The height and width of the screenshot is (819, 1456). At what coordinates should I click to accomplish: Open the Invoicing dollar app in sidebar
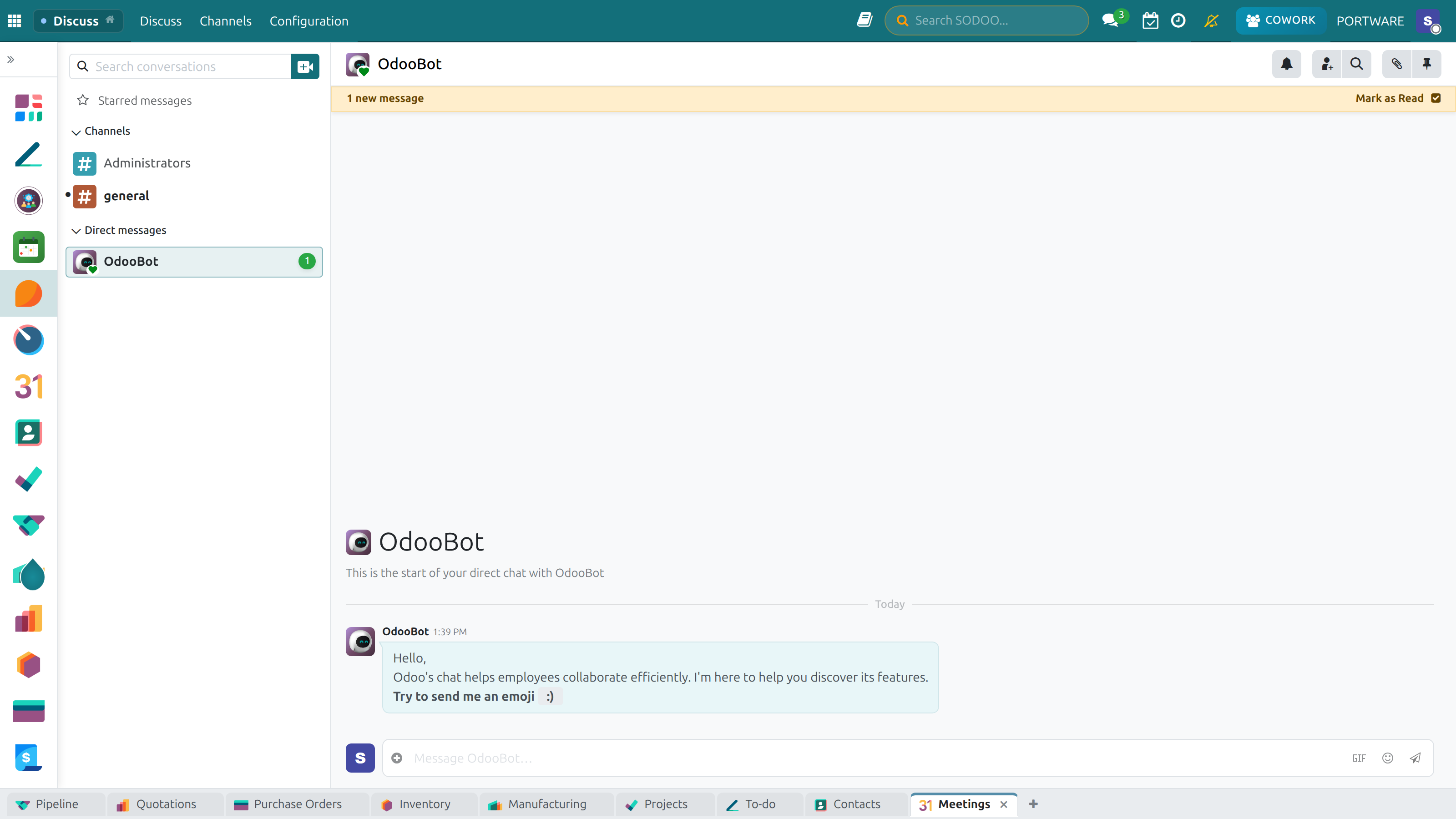(28, 758)
